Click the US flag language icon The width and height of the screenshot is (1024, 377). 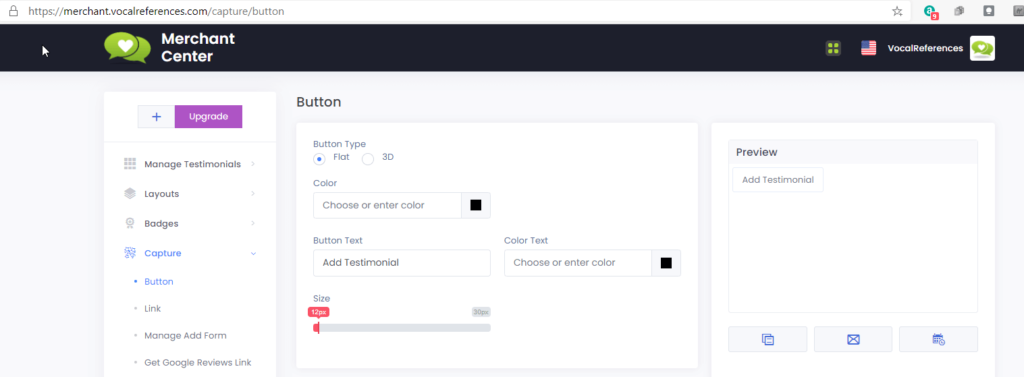869,48
